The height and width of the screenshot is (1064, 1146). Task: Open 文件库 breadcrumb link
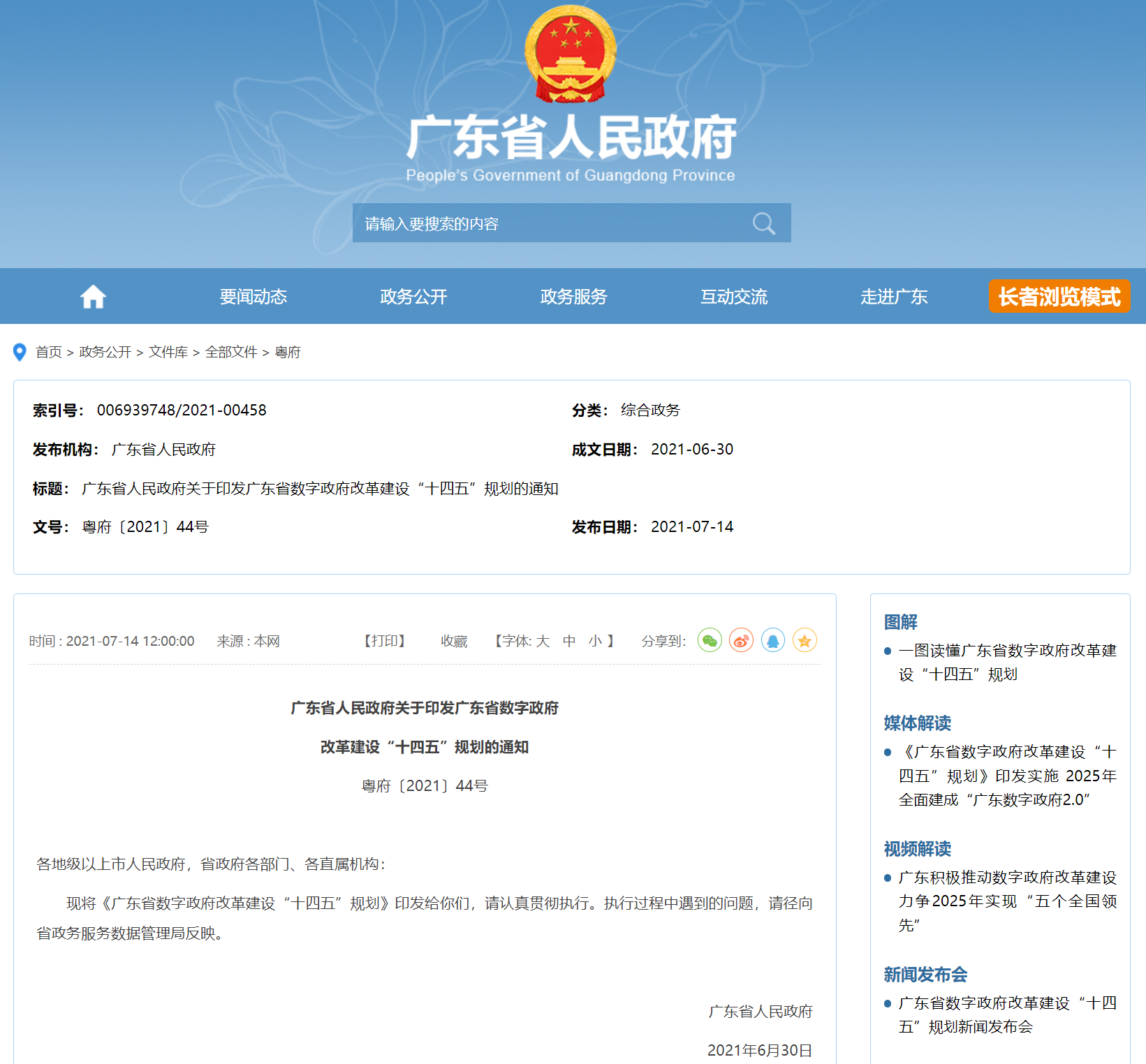point(168,352)
